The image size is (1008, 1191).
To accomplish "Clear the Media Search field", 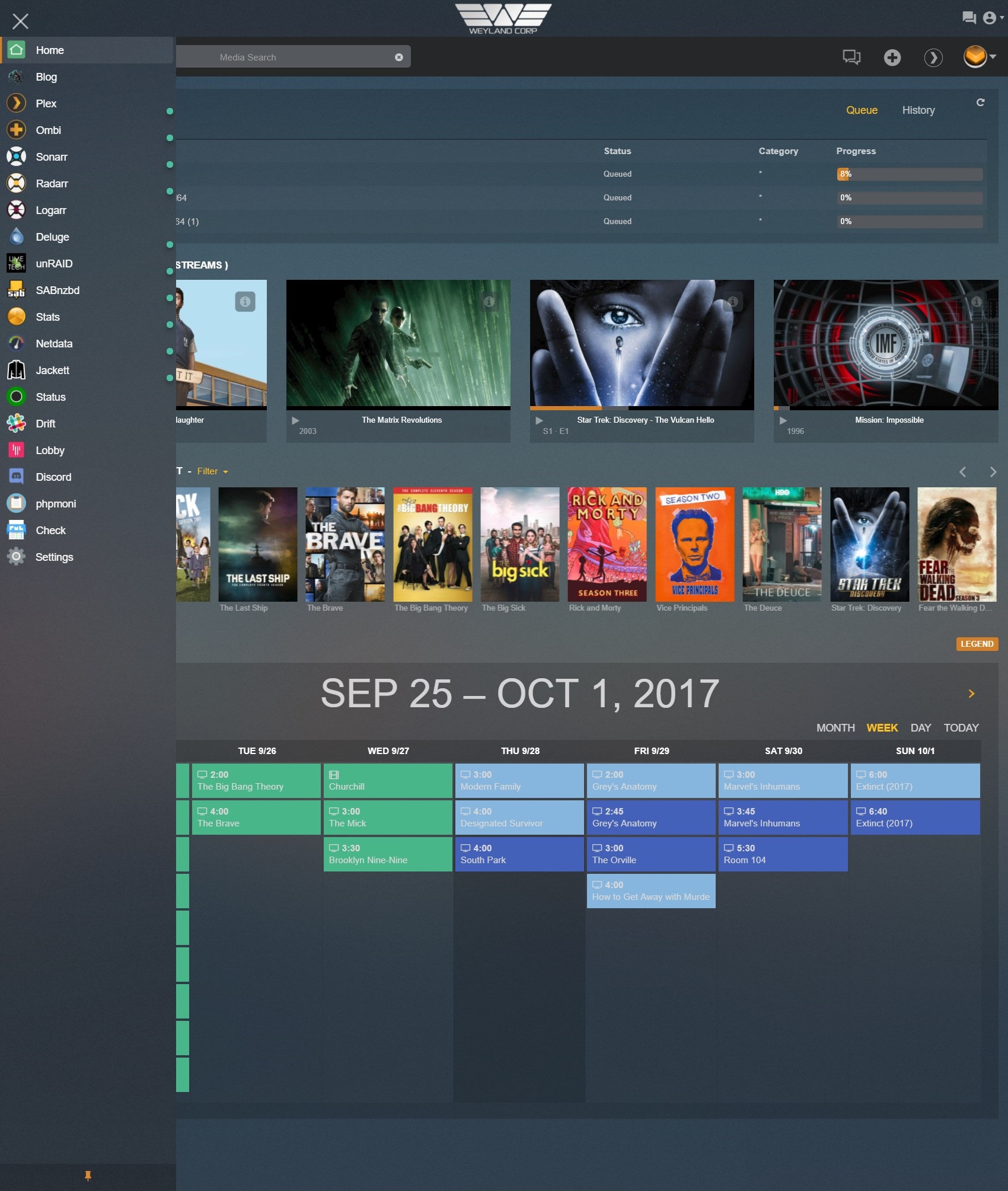I will pos(399,58).
